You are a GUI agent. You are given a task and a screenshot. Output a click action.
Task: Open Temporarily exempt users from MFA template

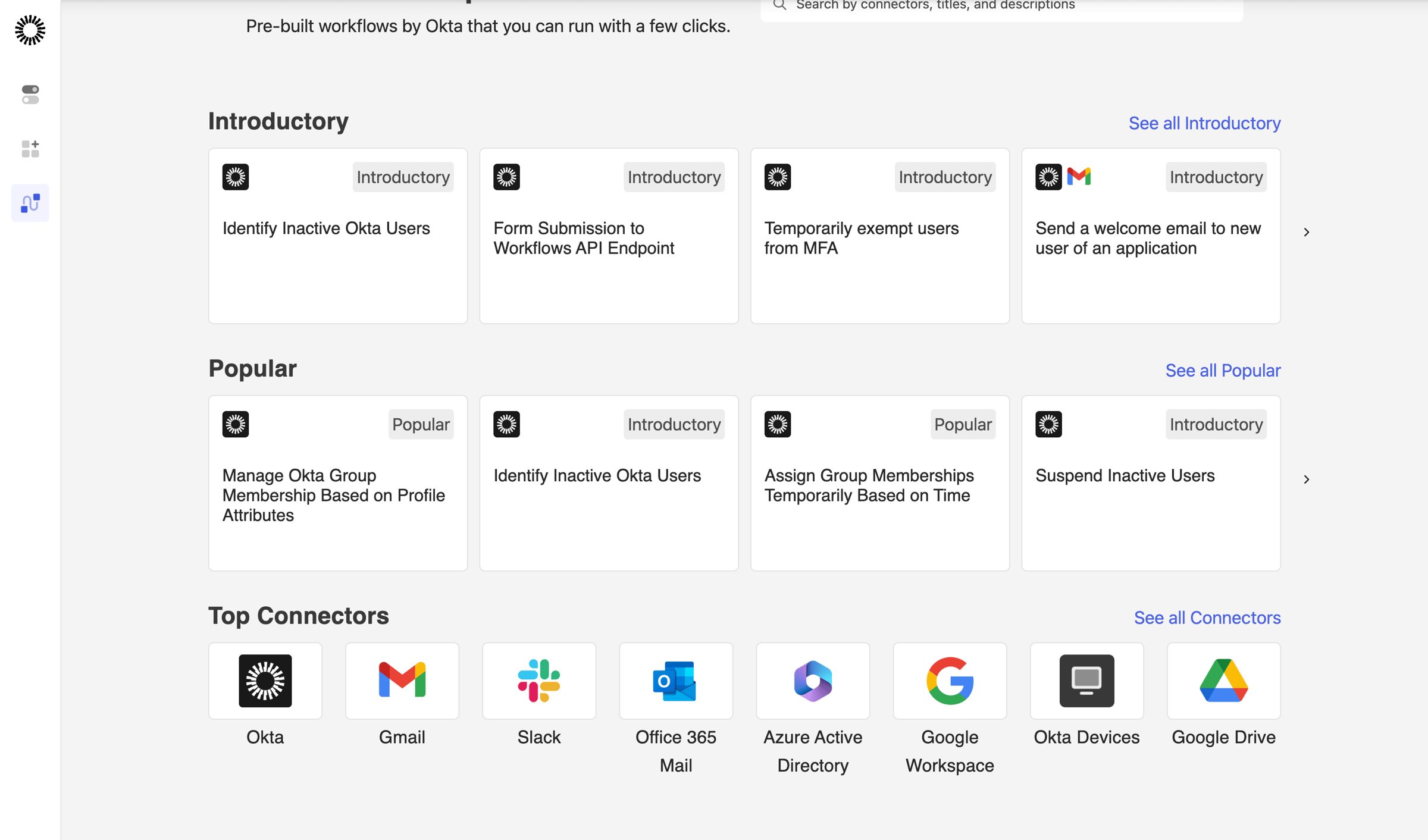880,236
